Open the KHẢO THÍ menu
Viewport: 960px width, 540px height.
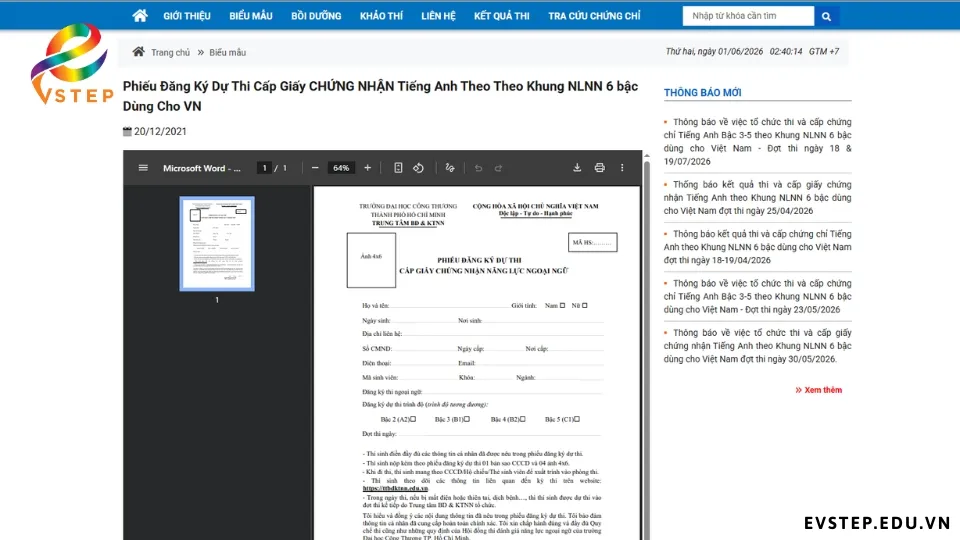[381, 16]
